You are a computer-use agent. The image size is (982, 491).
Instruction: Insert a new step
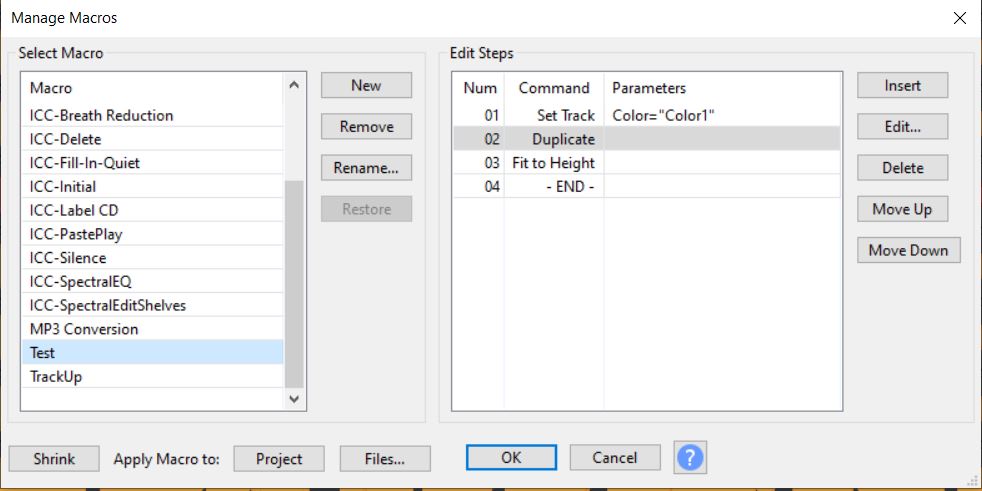coord(902,86)
